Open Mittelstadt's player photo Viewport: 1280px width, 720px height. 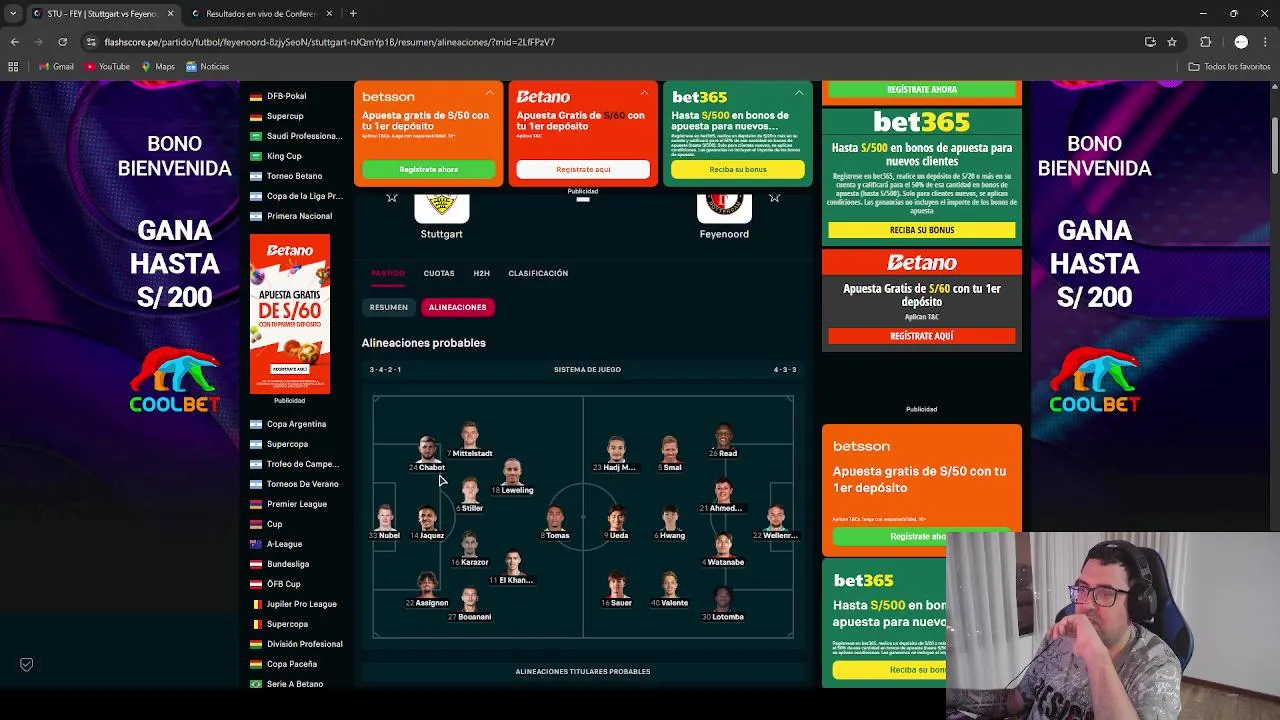point(470,435)
